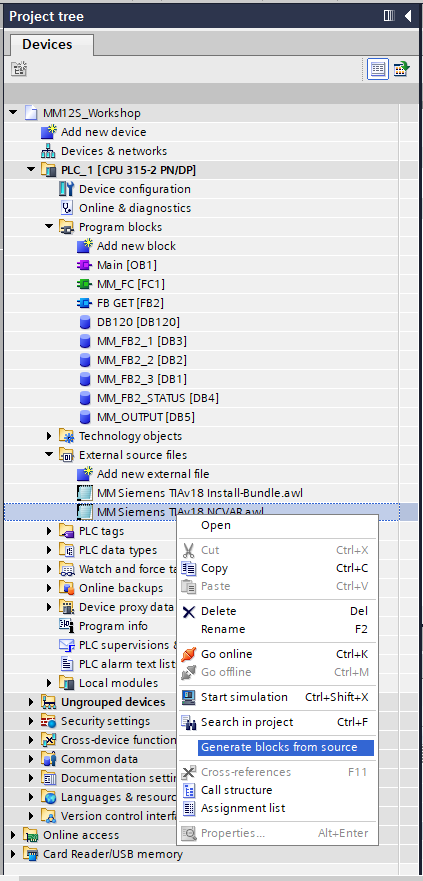The height and width of the screenshot is (881, 423).
Task: Select the Main [OB1] block icon
Action: click(84, 265)
